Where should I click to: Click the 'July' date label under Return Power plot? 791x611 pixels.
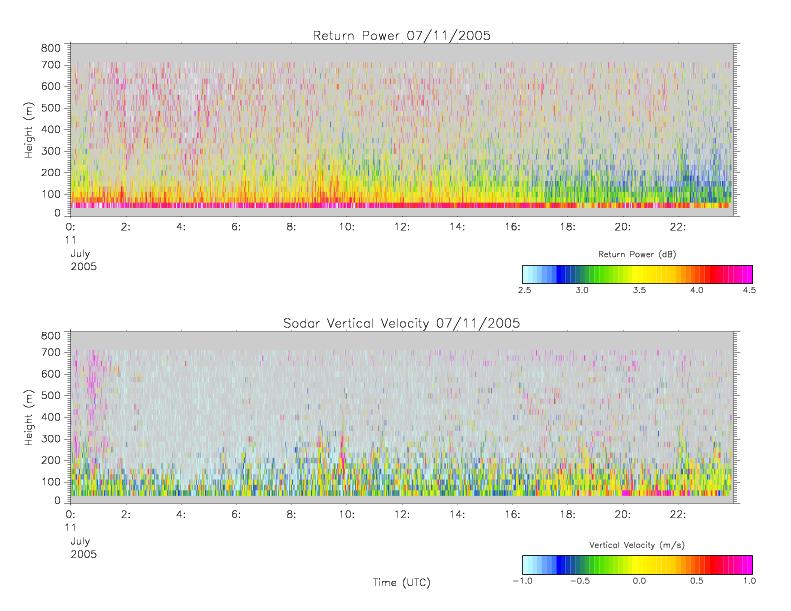pos(80,254)
